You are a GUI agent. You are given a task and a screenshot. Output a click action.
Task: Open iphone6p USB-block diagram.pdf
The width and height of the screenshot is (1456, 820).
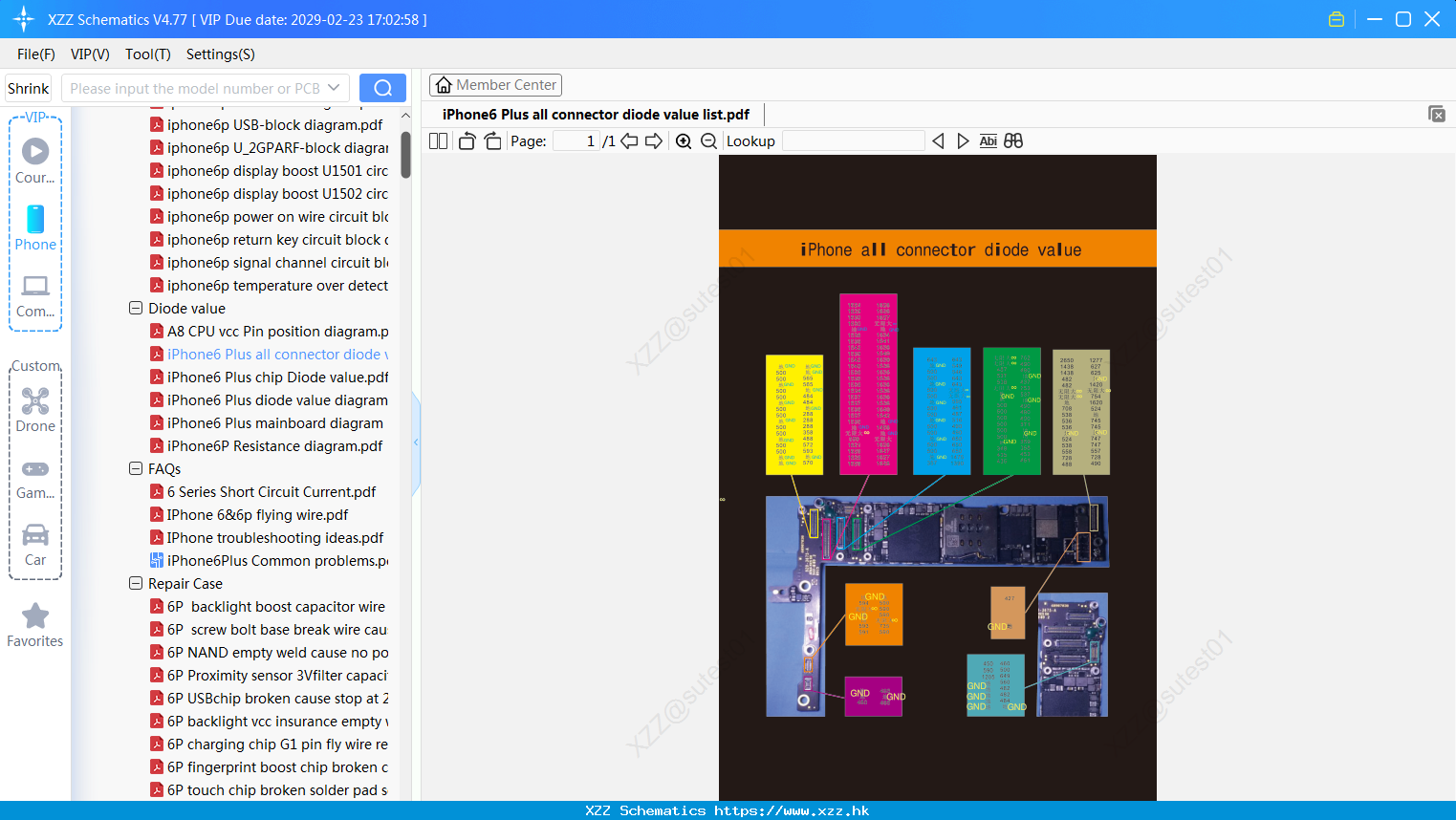coord(275,125)
